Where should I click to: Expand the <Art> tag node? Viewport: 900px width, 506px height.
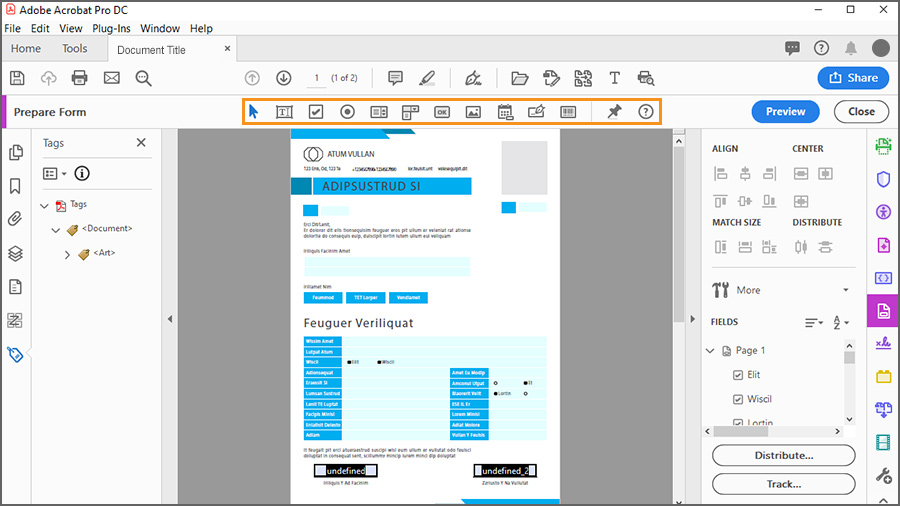(67, 254)
